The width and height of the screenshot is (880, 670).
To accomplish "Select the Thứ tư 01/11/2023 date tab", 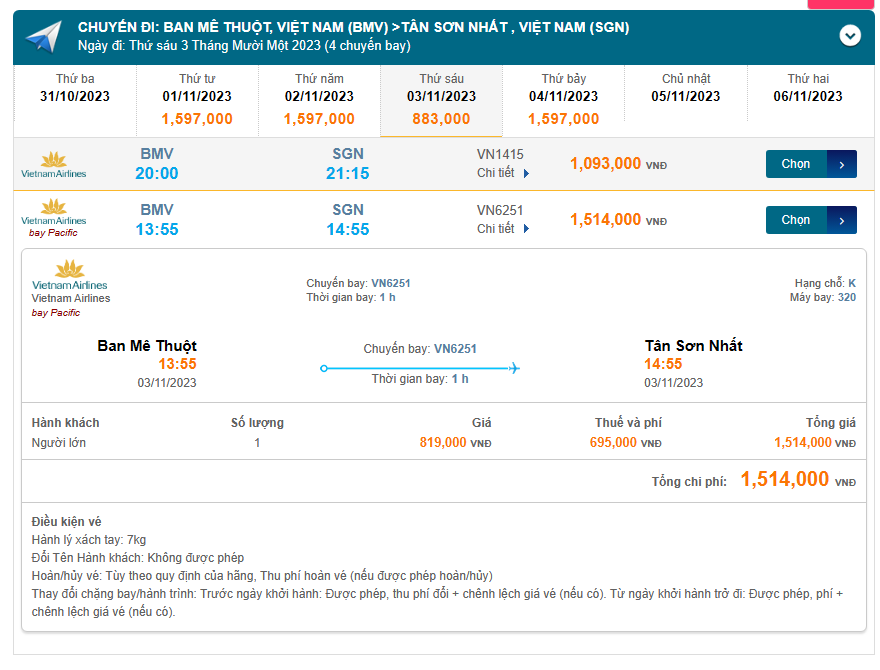I will point(197,98).
